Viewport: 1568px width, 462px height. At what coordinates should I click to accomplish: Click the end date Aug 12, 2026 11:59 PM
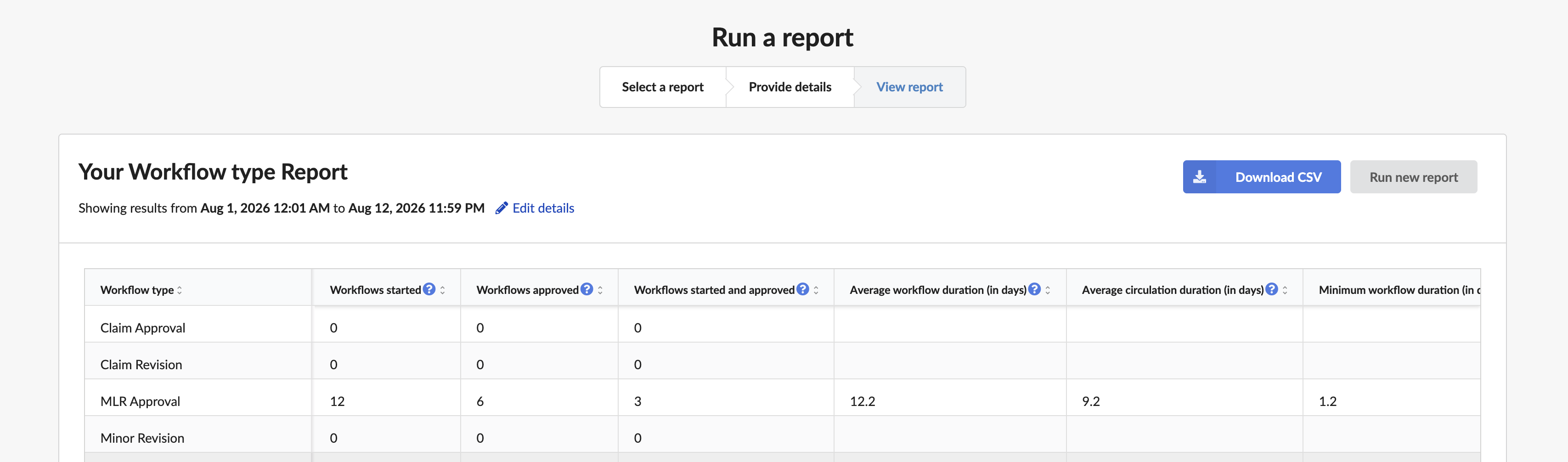[x=417, y=208]
